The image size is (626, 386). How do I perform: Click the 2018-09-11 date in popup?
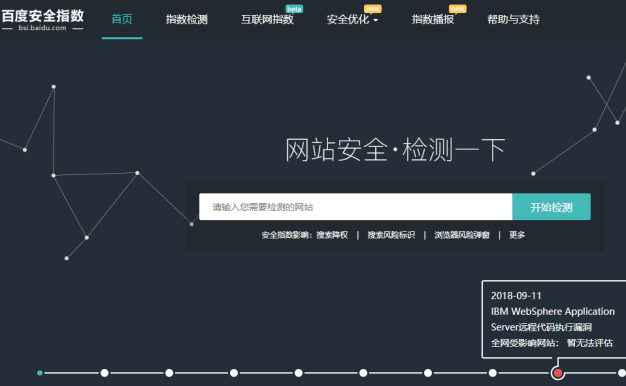[x=516, y=296]
